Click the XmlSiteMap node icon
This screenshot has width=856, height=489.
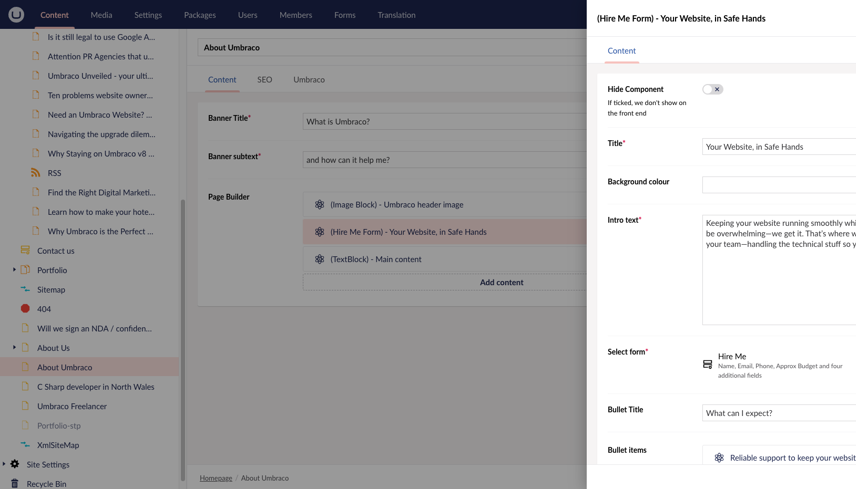[25, 445]
